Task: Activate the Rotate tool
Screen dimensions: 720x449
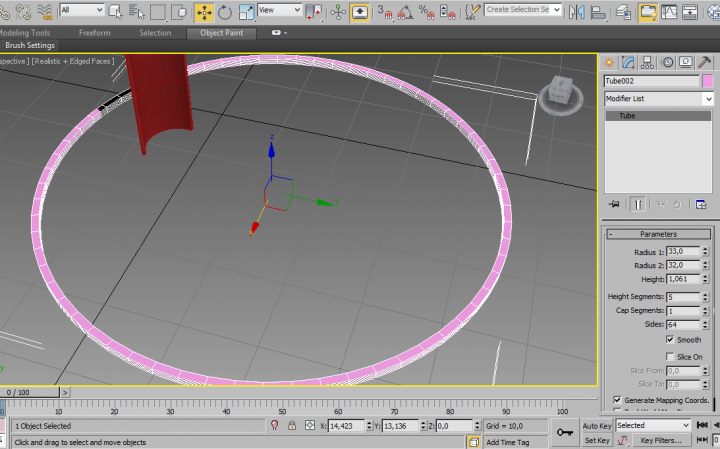Action: pos(225,12)
